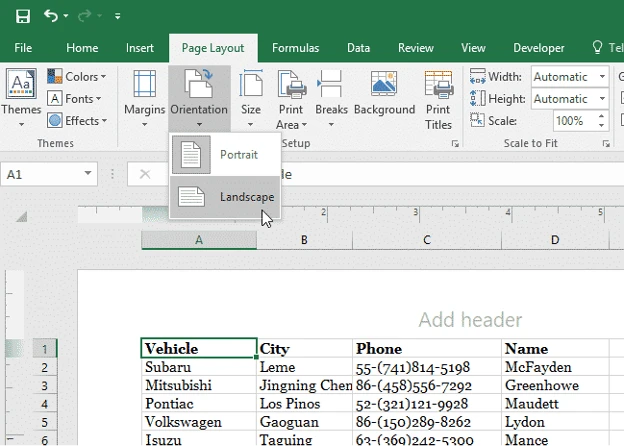Image resolution: width=624 pixels, height=446 pixels.
Task: Open the Themes gallery button
Action: pos(21,98)
